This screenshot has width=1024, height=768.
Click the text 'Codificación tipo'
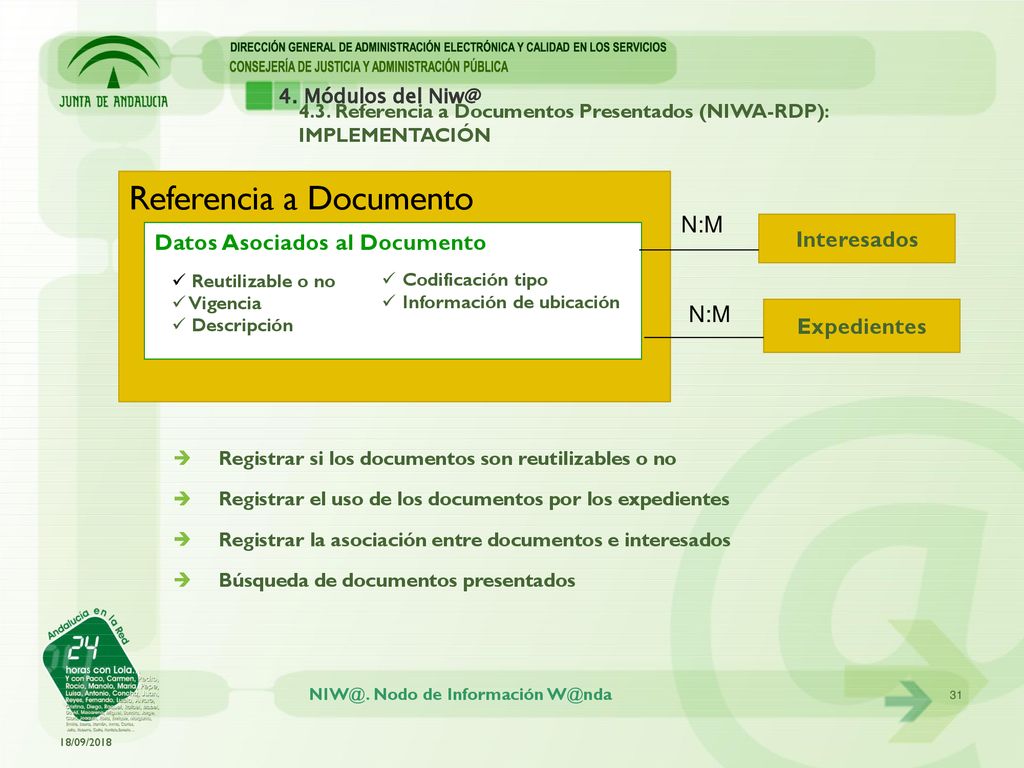pos(475,280)
